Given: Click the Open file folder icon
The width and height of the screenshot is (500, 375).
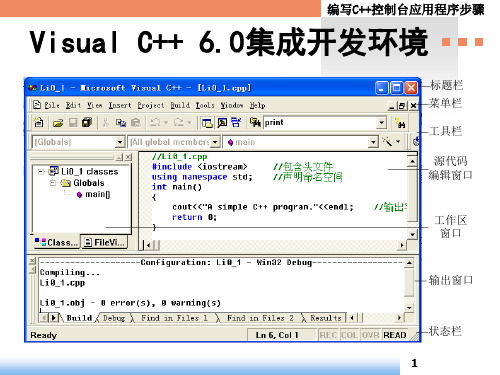Looking at the screenshot, I should 58,123.
